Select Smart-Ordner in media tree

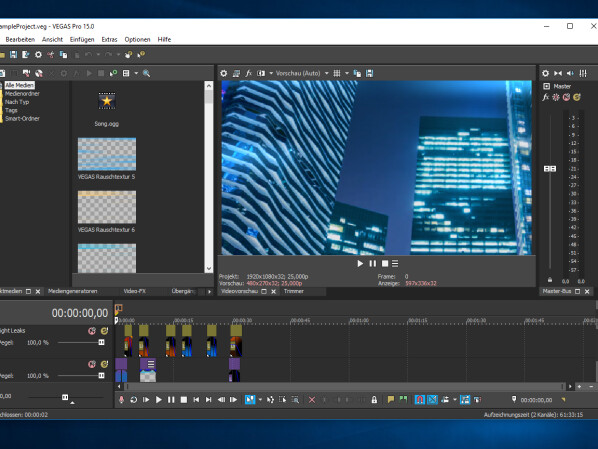(x=22, y=118)
